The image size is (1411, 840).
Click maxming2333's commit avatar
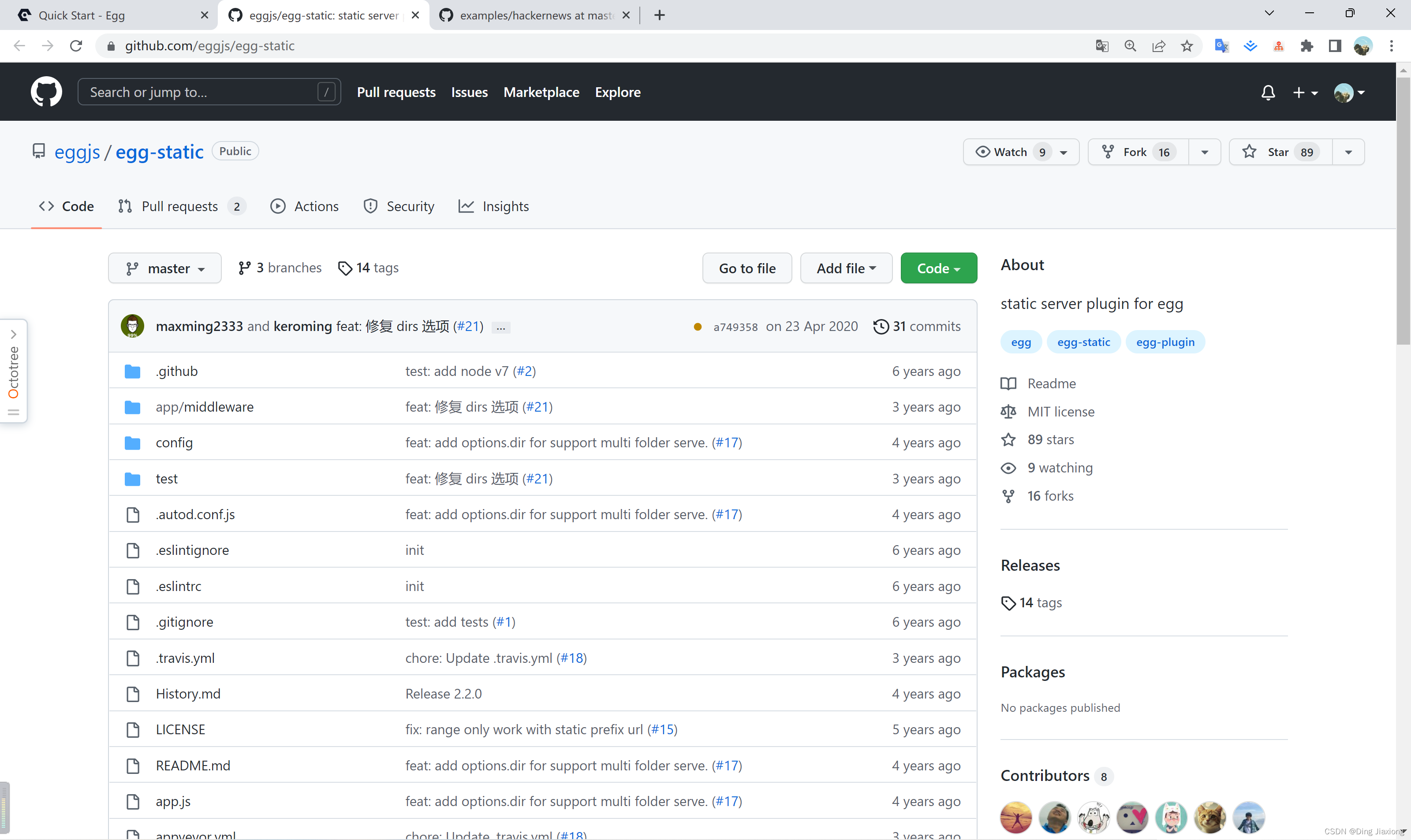pyautogui.click(x=132, y=326)
